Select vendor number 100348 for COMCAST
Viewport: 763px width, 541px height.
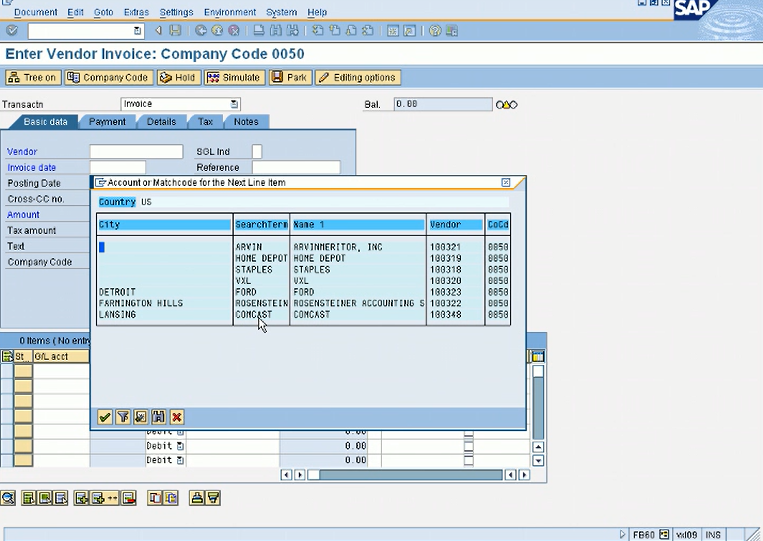(445, 314)
